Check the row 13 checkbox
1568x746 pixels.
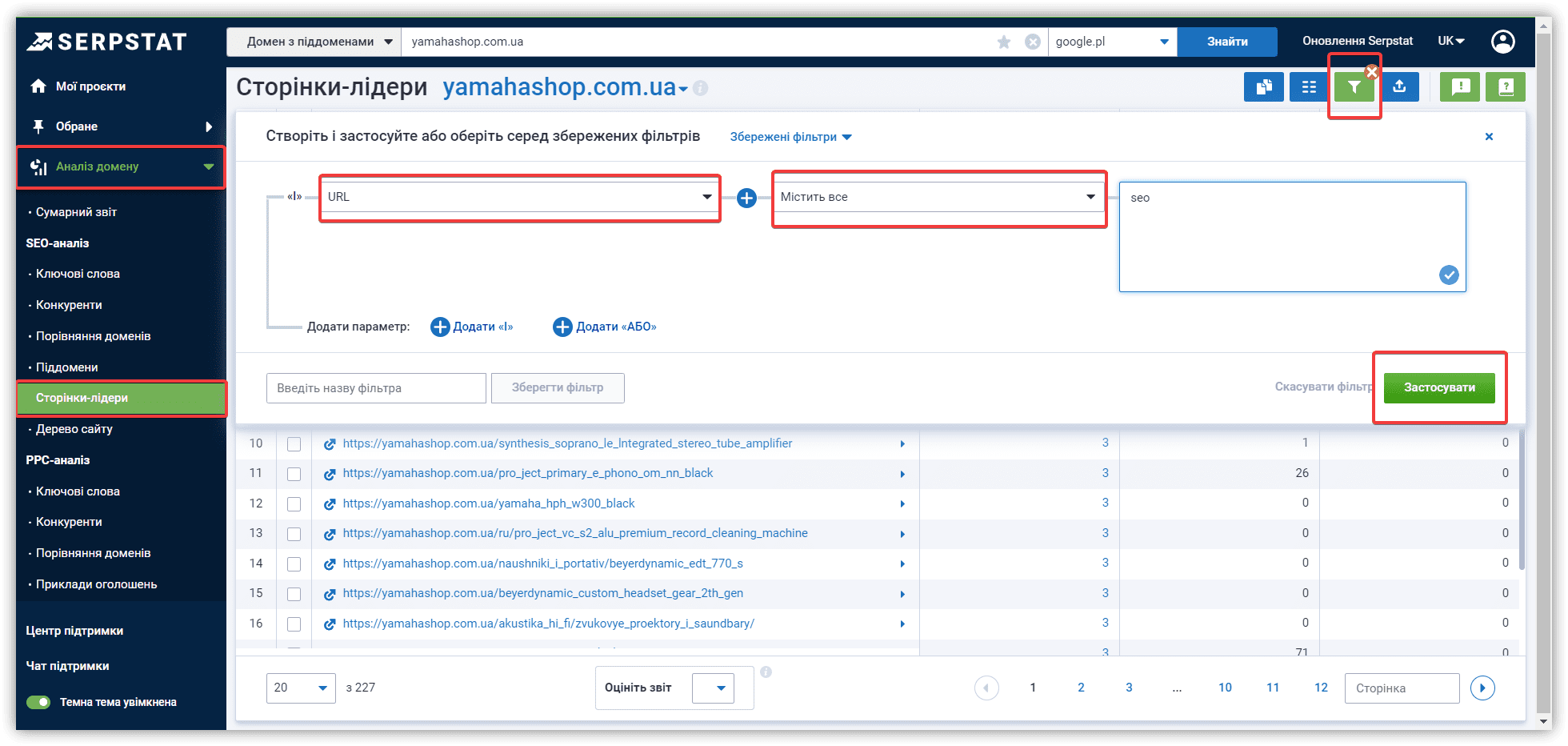pos(294,534)
